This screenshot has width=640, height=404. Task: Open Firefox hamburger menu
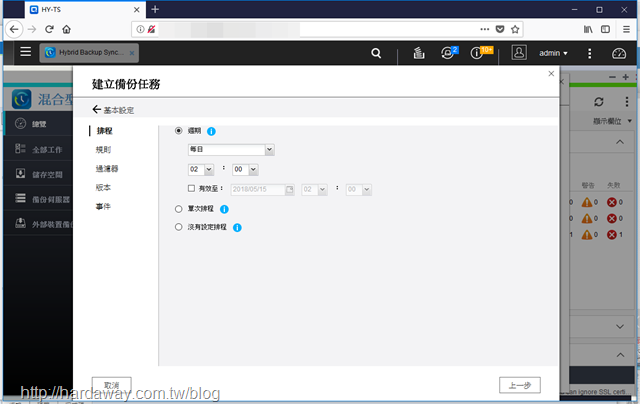626,29
